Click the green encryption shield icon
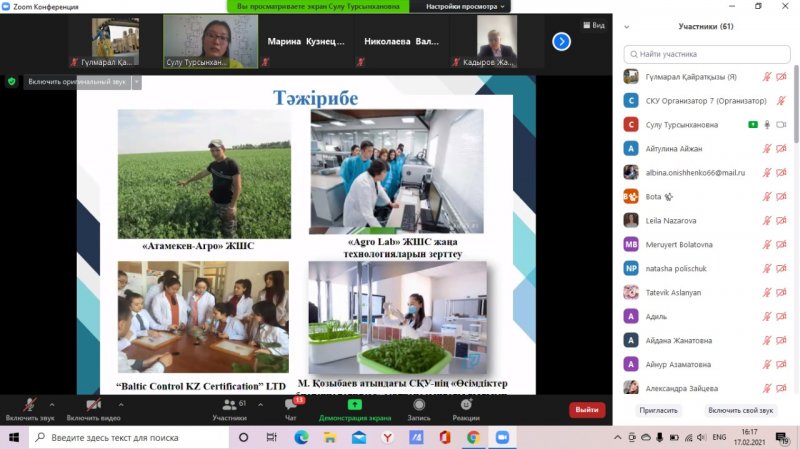Viewport: 800px width, 449px height. coord(12,81)
